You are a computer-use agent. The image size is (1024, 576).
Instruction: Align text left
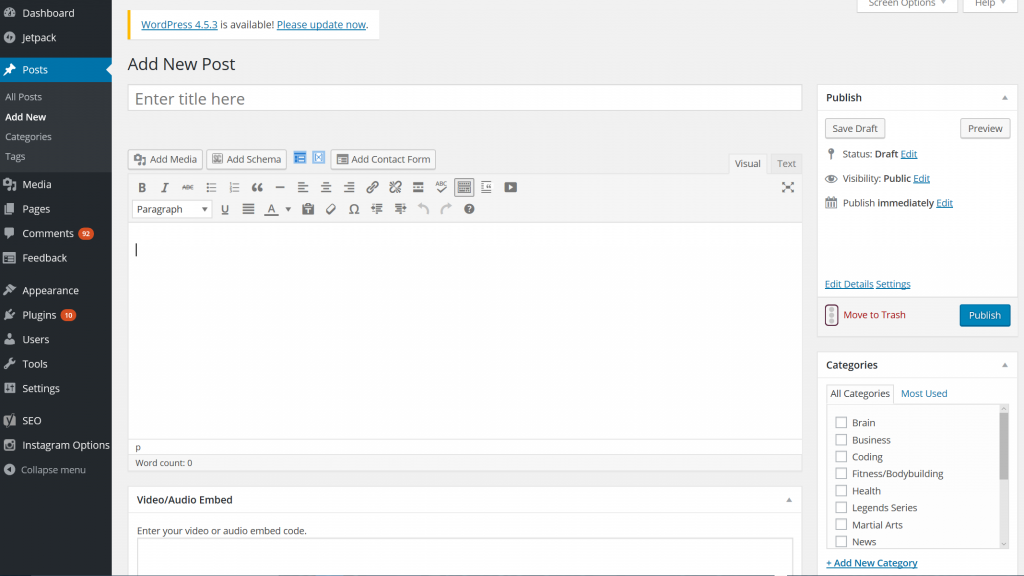coord(303,187)
